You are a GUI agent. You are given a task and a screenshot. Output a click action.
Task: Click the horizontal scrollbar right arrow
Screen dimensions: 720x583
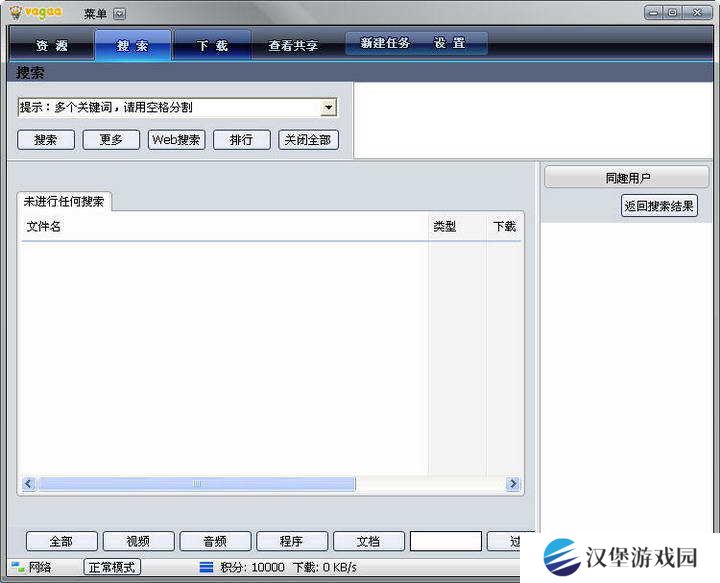click(x=513, y=484)
